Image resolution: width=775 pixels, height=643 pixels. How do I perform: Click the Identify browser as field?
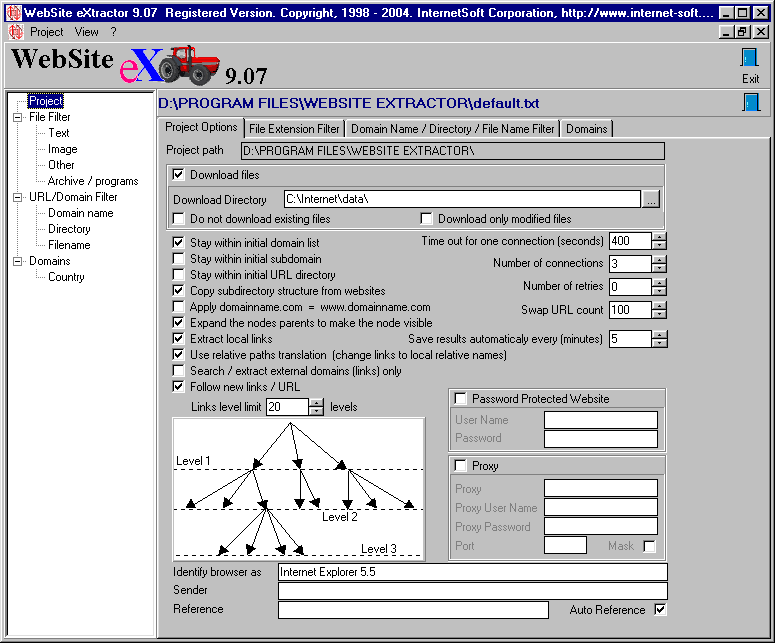473,572
